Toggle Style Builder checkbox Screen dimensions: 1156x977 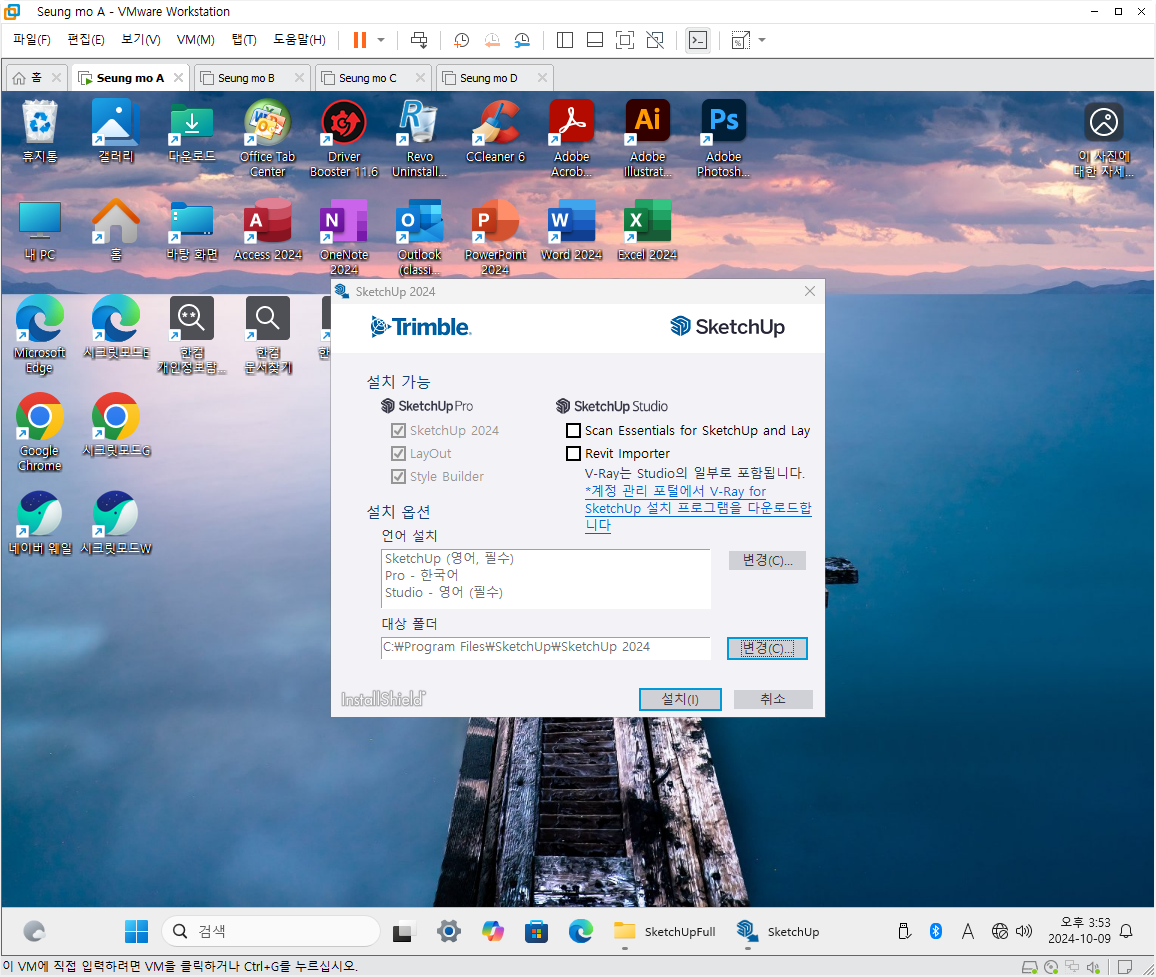[x=398, y=476]
